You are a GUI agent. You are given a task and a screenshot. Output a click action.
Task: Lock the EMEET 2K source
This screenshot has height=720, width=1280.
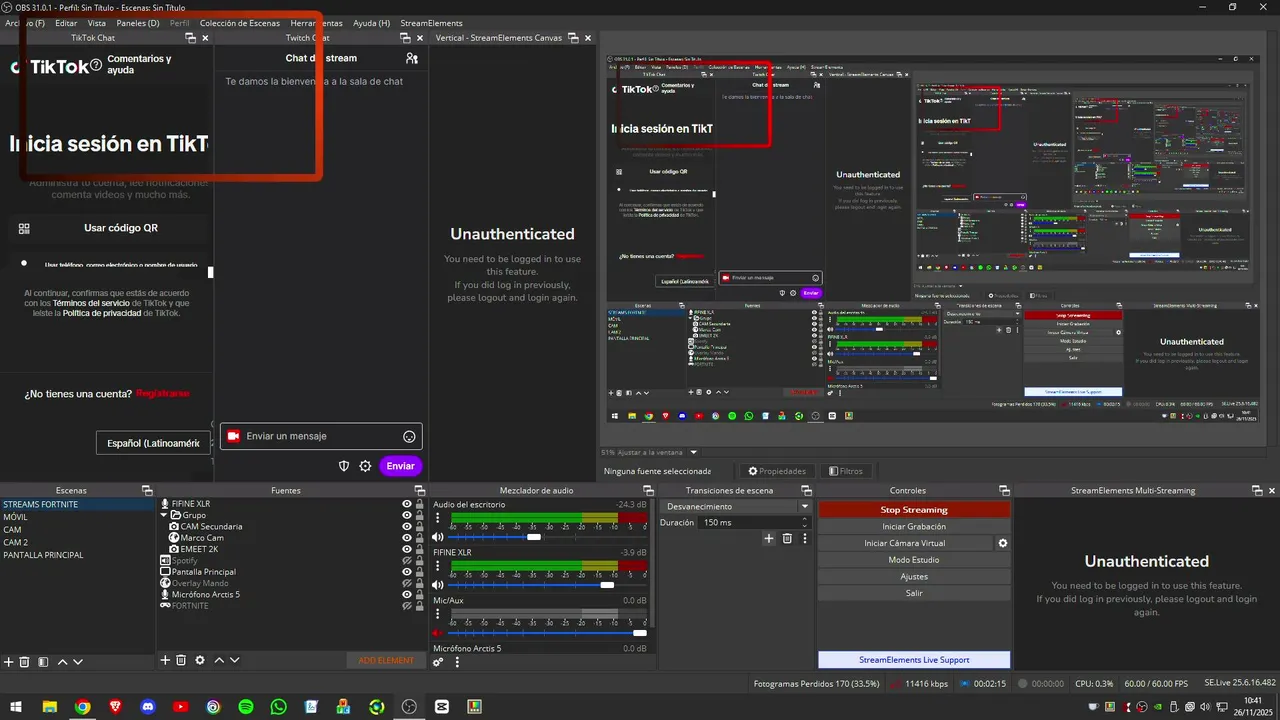420,549
